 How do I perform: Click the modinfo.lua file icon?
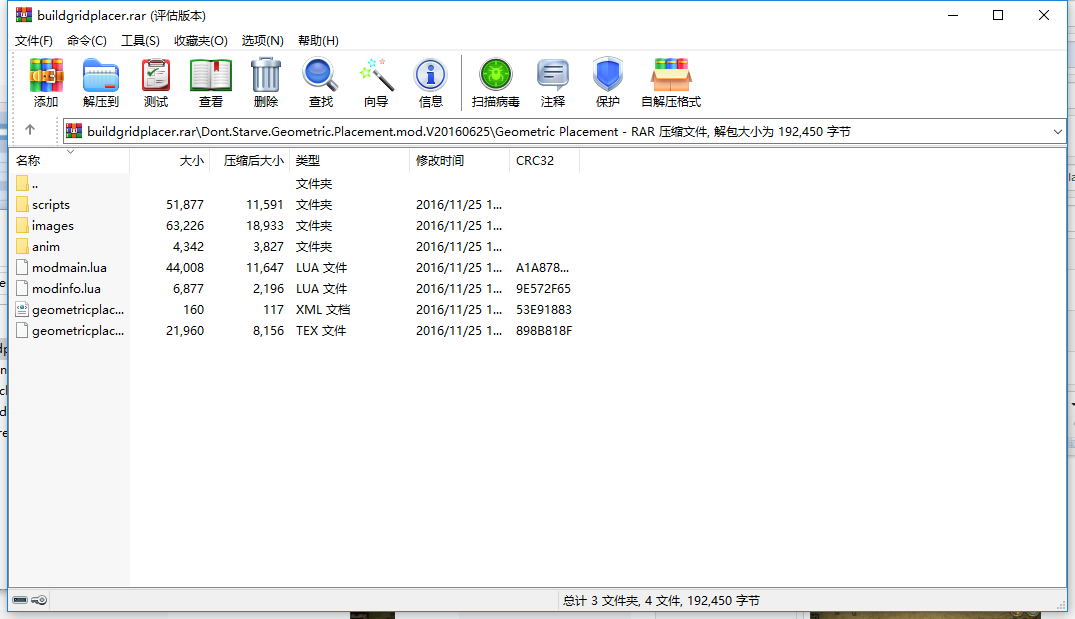(22, 288)
